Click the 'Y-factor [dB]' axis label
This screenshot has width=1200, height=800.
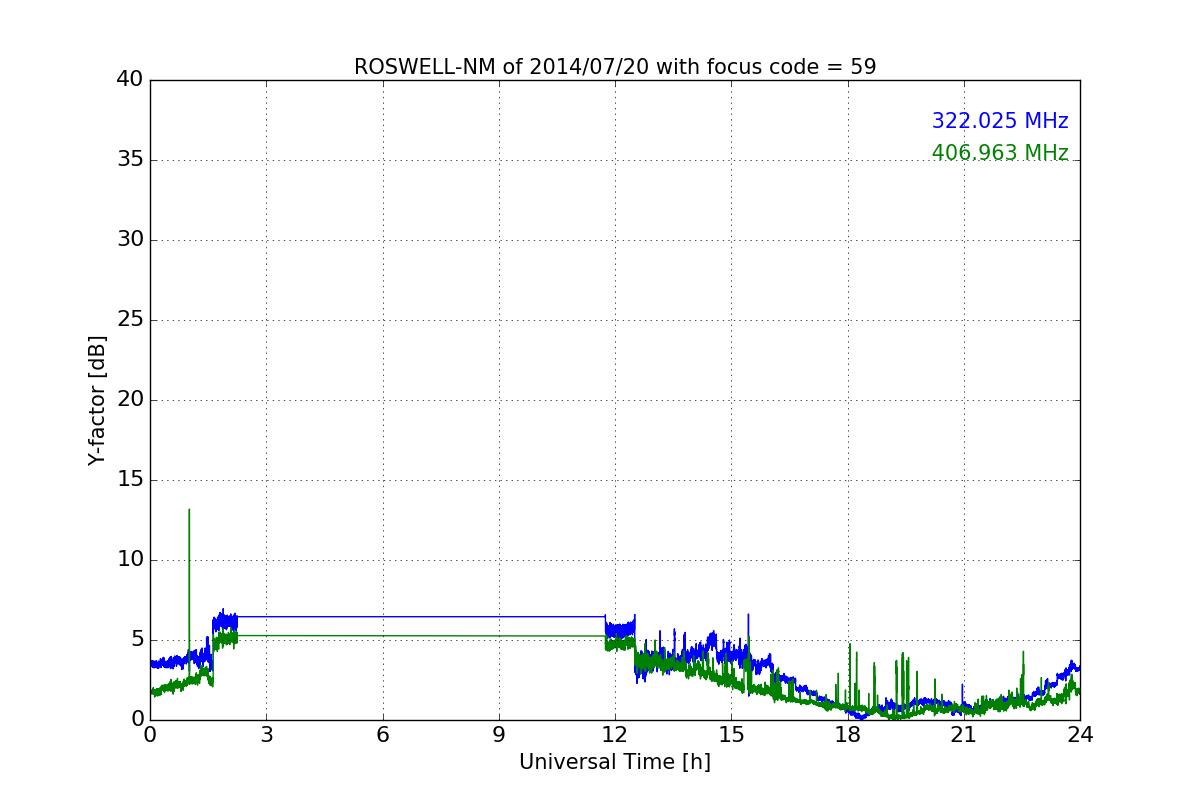click(97, 400)
